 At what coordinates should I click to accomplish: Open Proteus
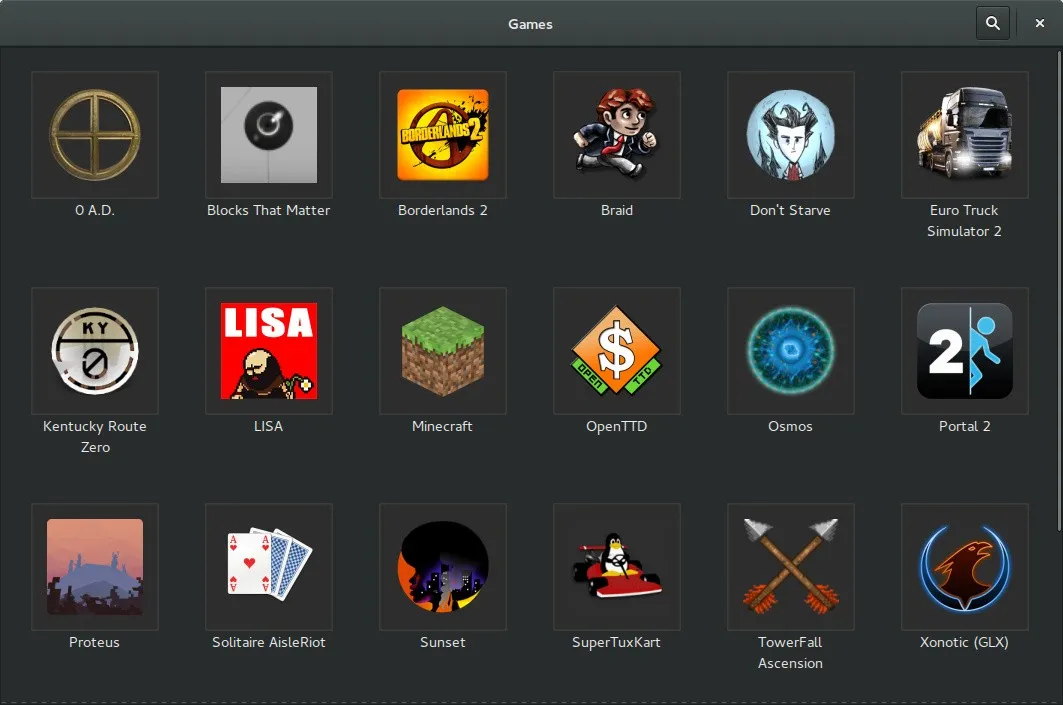(94, 566)
